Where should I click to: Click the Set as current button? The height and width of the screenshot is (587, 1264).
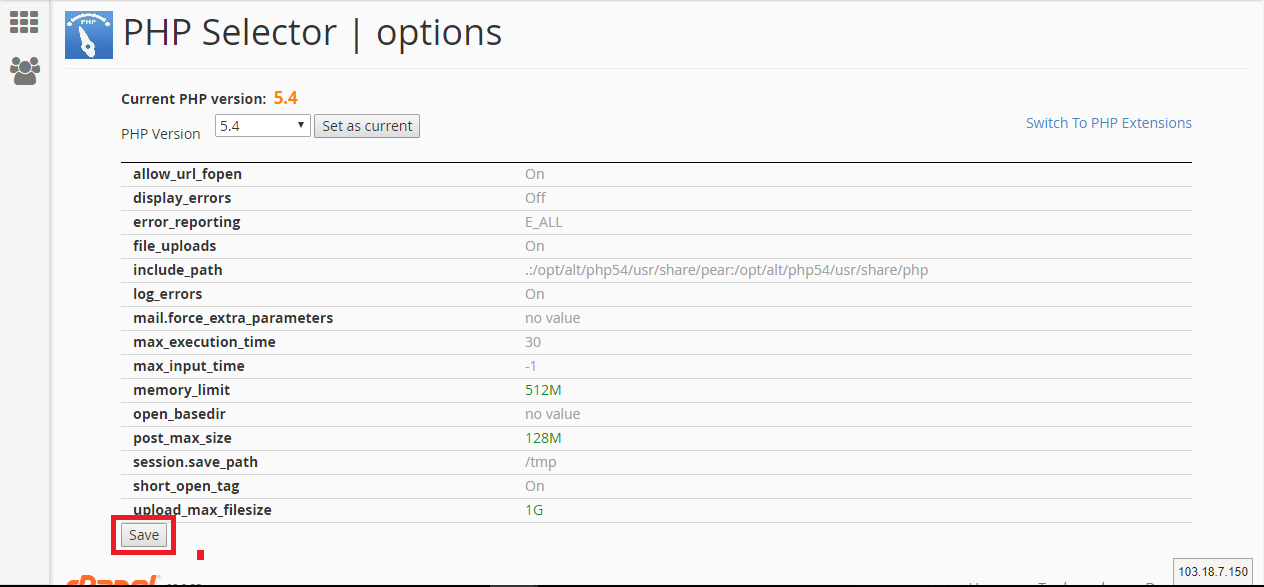(367, 126)
